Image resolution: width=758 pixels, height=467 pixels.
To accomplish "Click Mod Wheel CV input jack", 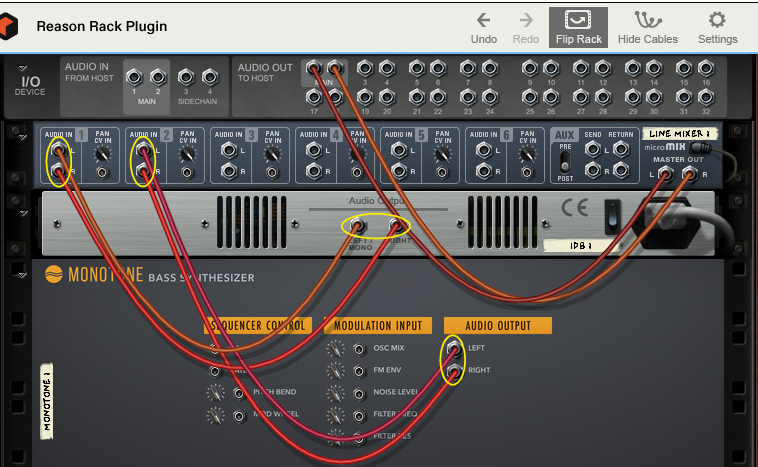I will [239, 415].
